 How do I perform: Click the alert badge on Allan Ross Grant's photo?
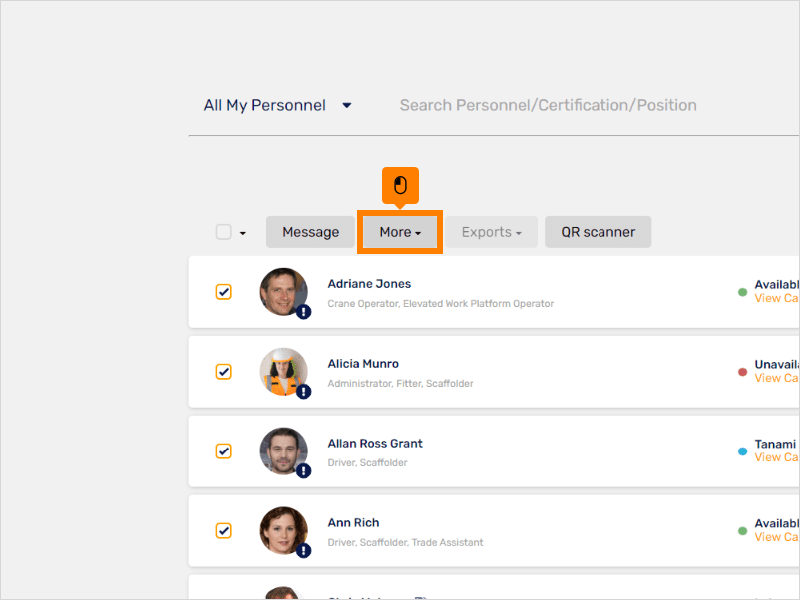coord(303,471)
